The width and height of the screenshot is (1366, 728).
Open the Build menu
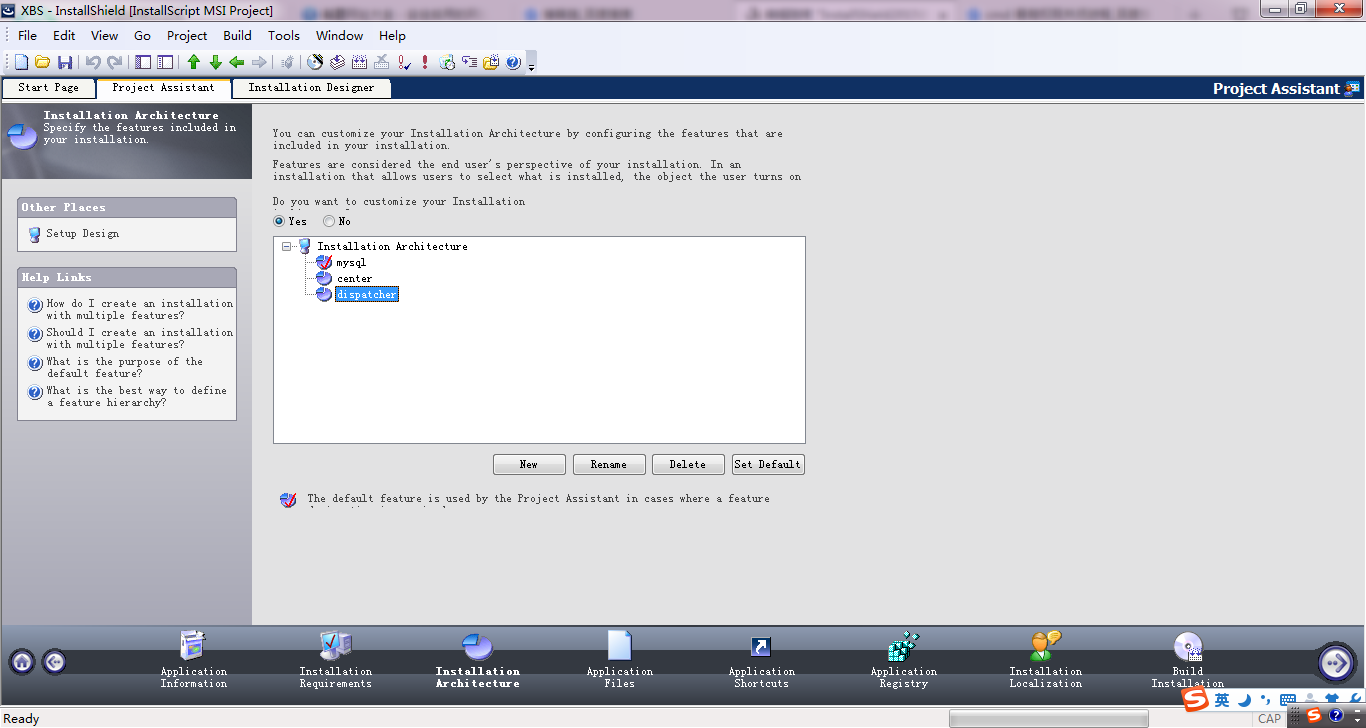[x=237, y=35]
